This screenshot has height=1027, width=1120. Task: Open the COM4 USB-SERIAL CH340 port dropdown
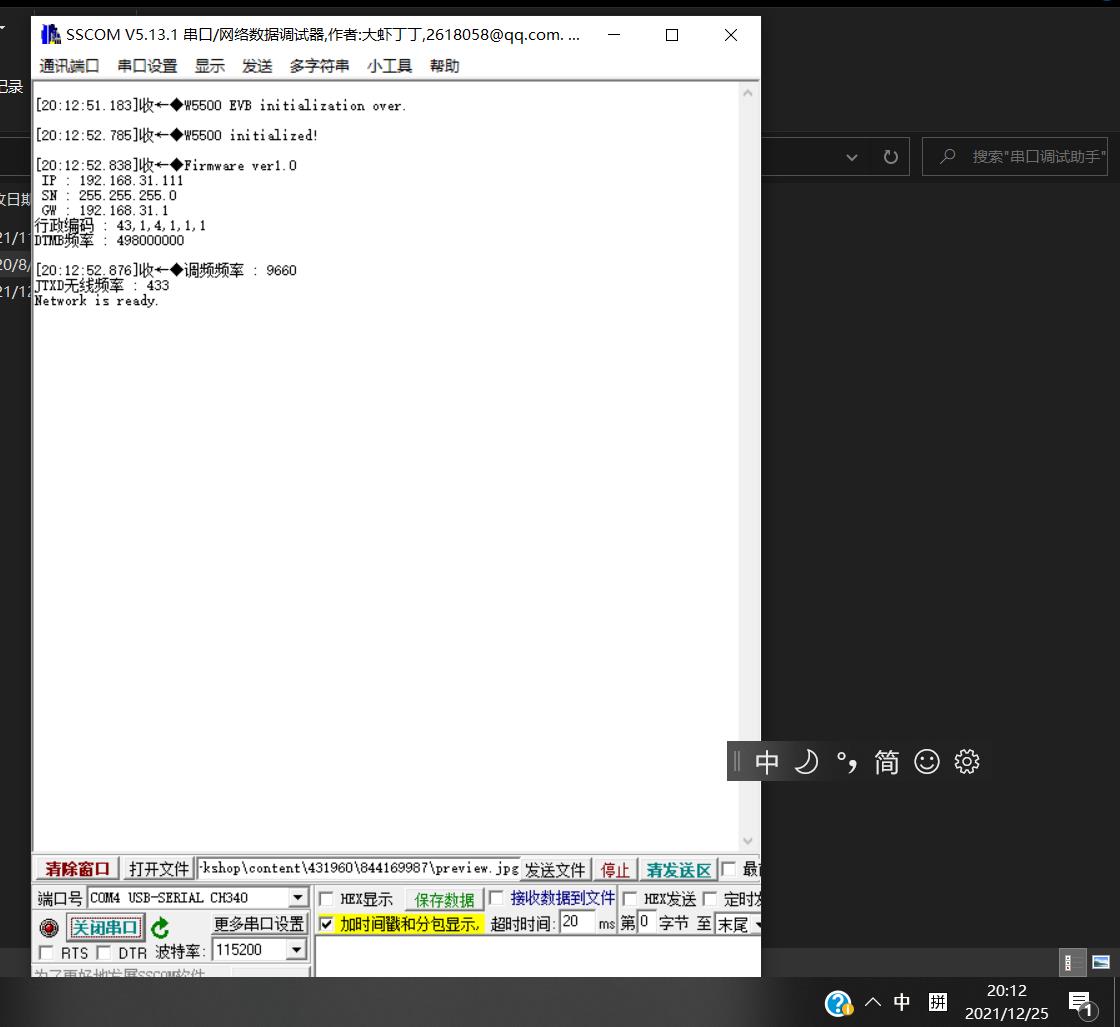298,898
